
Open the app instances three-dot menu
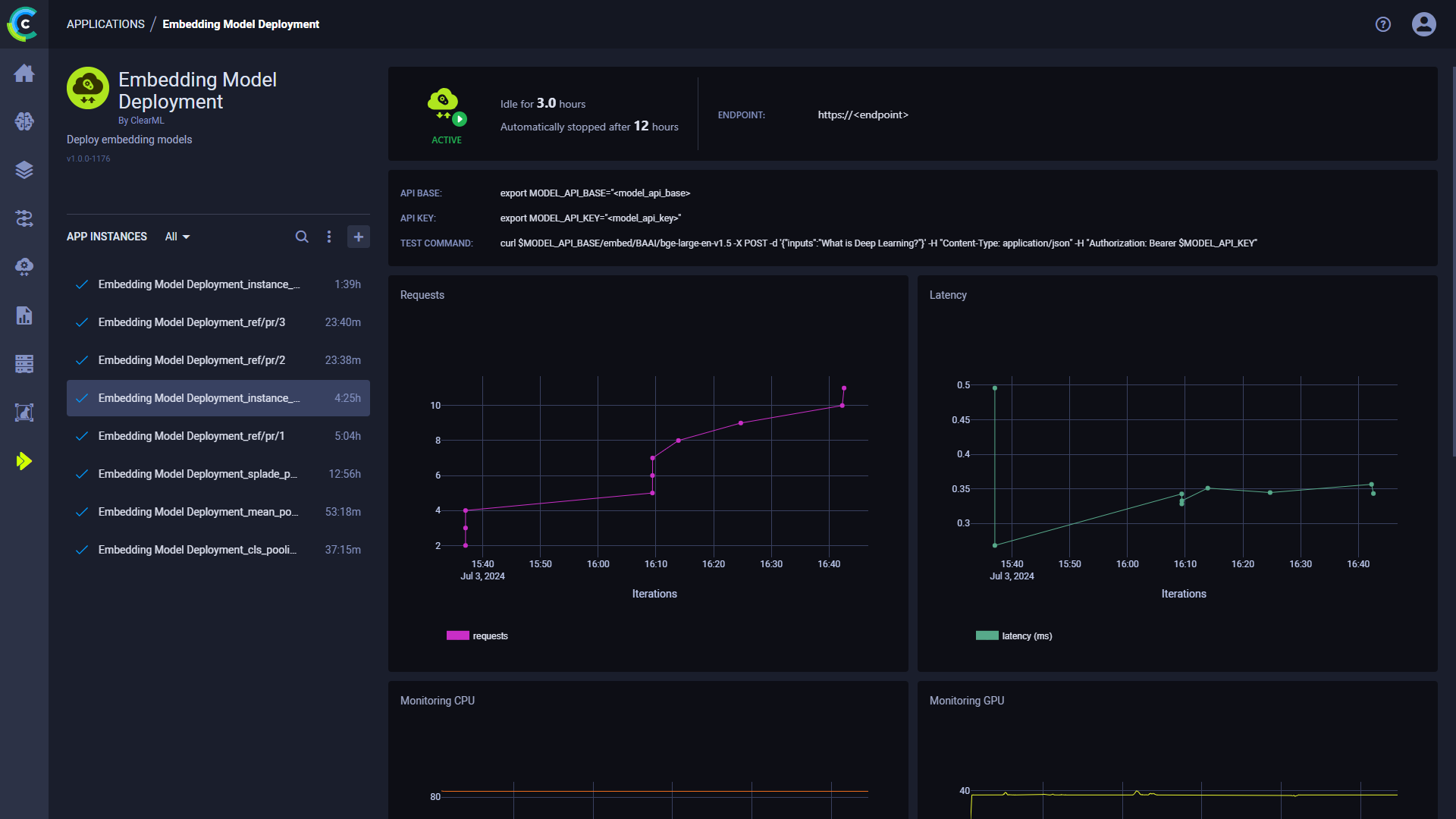[329, 237]
